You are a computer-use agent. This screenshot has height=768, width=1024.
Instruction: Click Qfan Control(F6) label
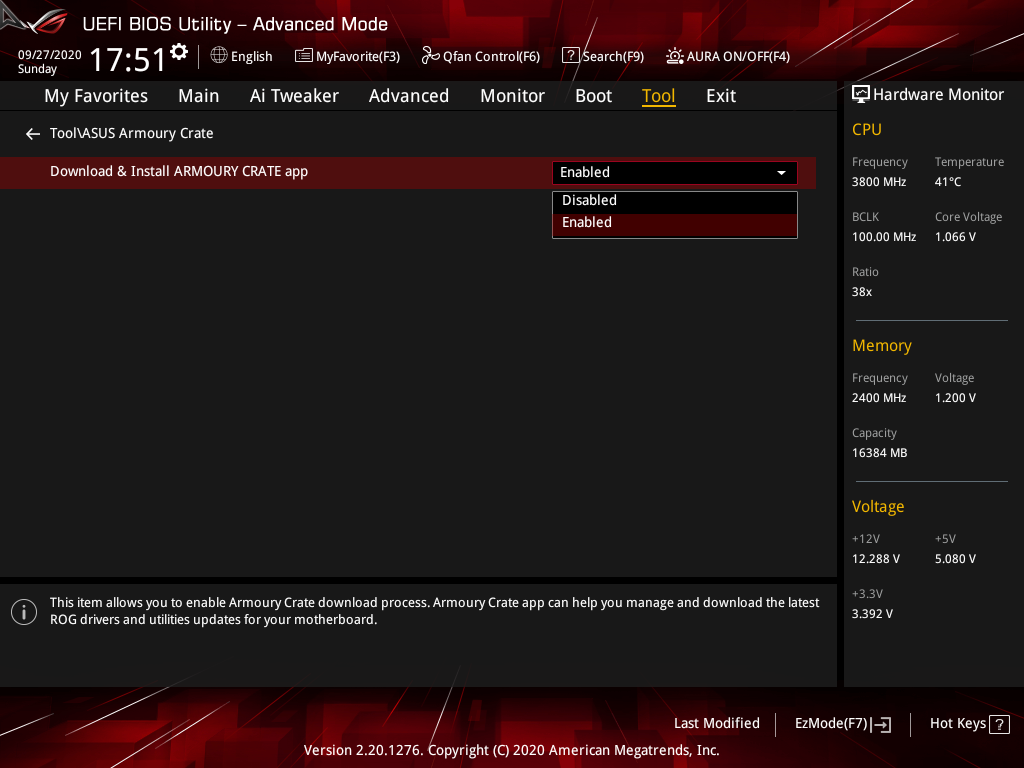[x=491, y=56]
